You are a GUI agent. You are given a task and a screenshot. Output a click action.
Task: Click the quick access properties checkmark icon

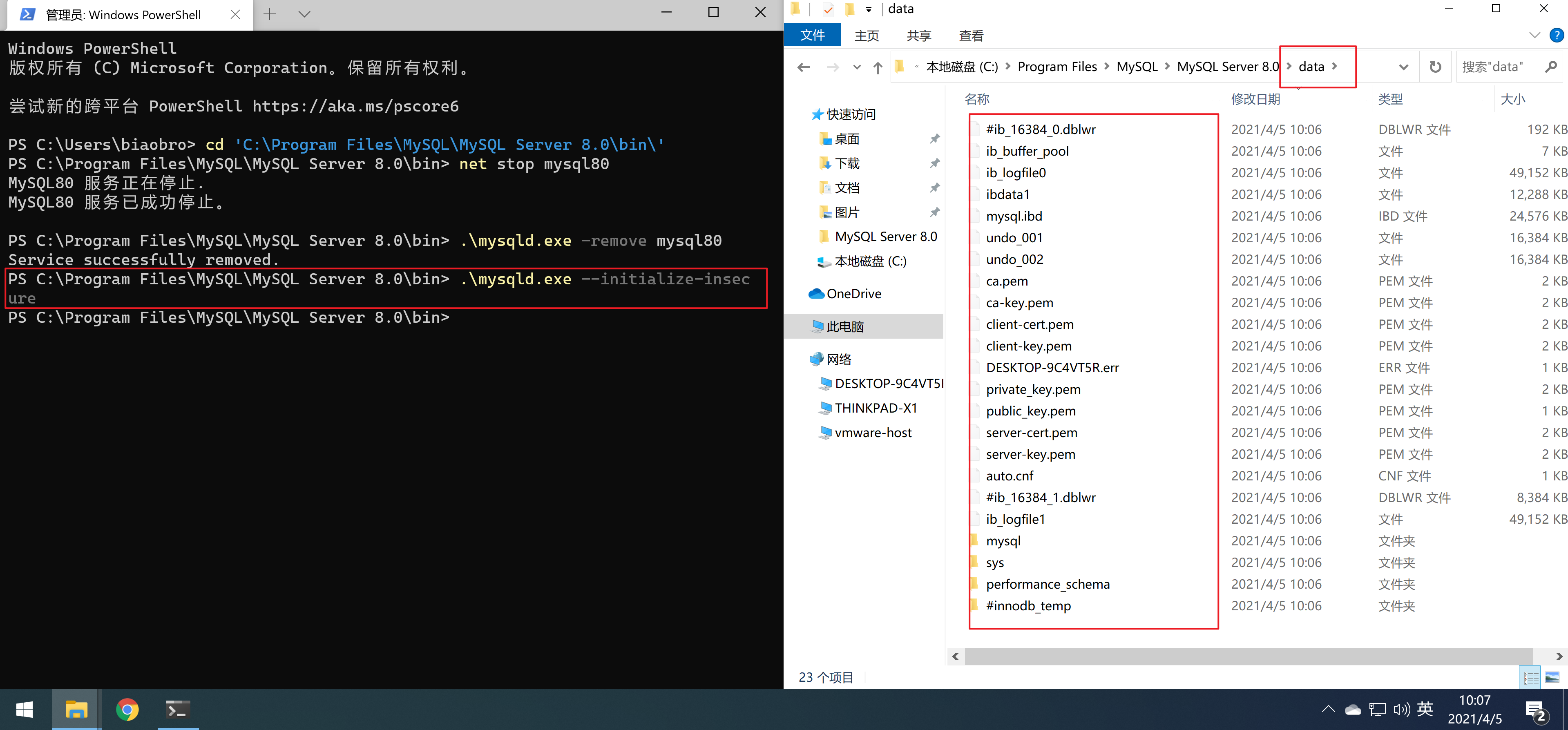tap(828, 9)
